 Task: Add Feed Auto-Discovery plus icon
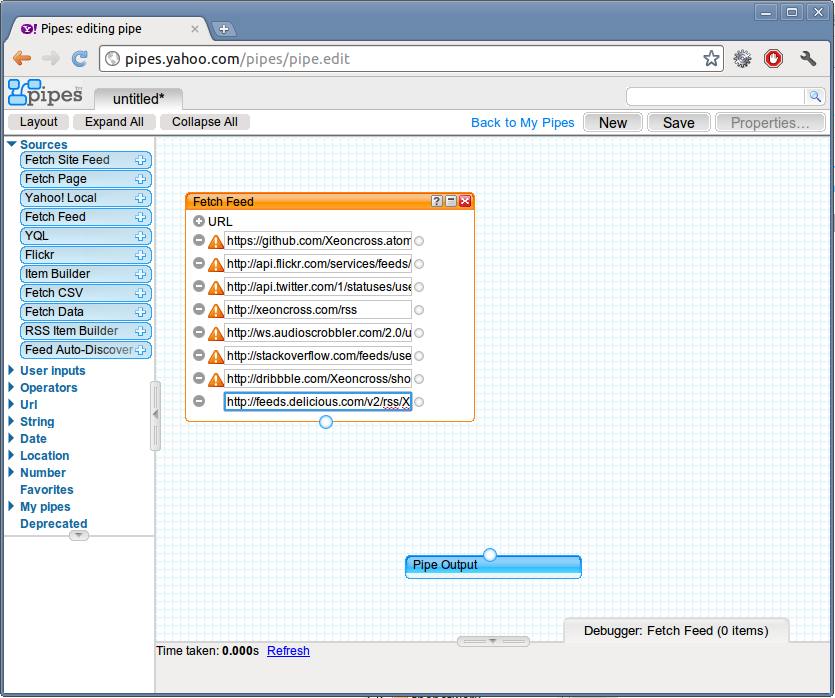click(x=141, y=350)
